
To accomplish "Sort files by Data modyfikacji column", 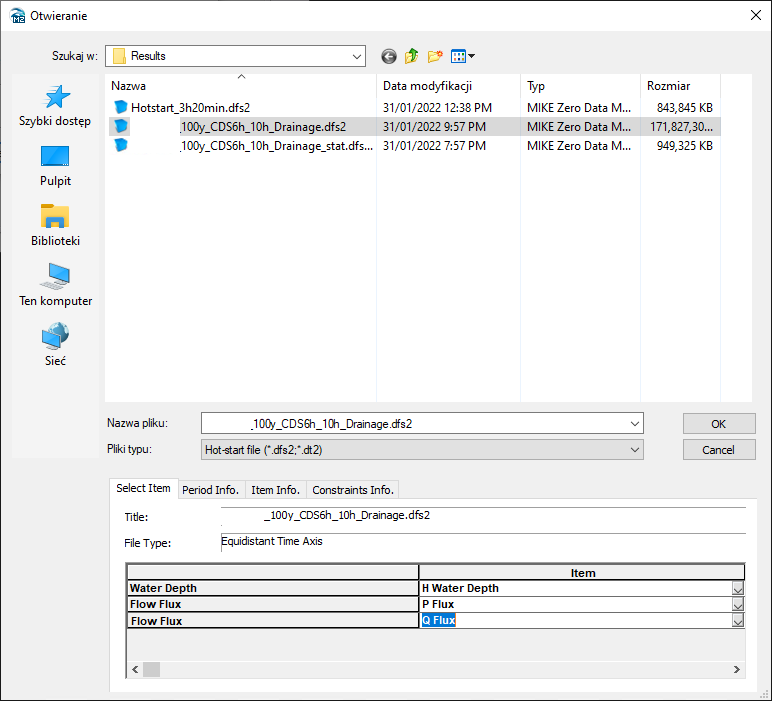I will (x=427, y=86).
